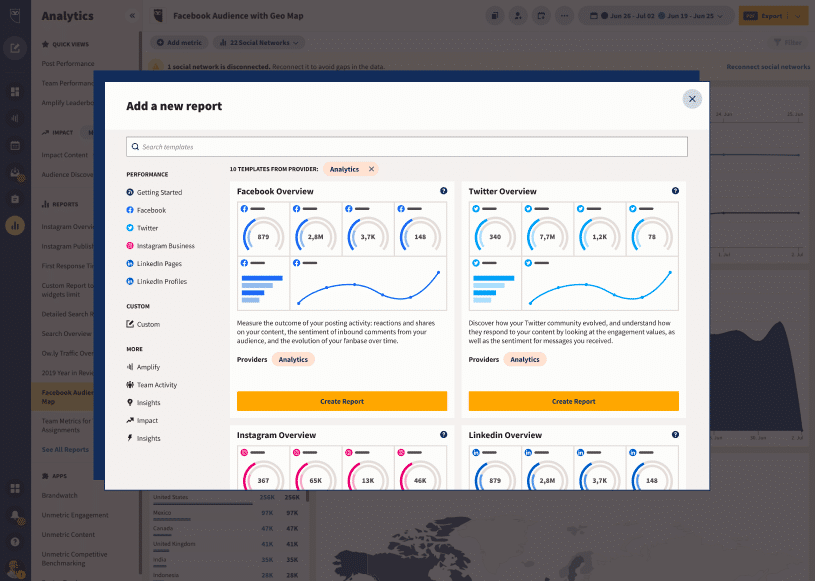Open the compose pen icon
The width and height of the screenshot is (815, 581).
14,47
